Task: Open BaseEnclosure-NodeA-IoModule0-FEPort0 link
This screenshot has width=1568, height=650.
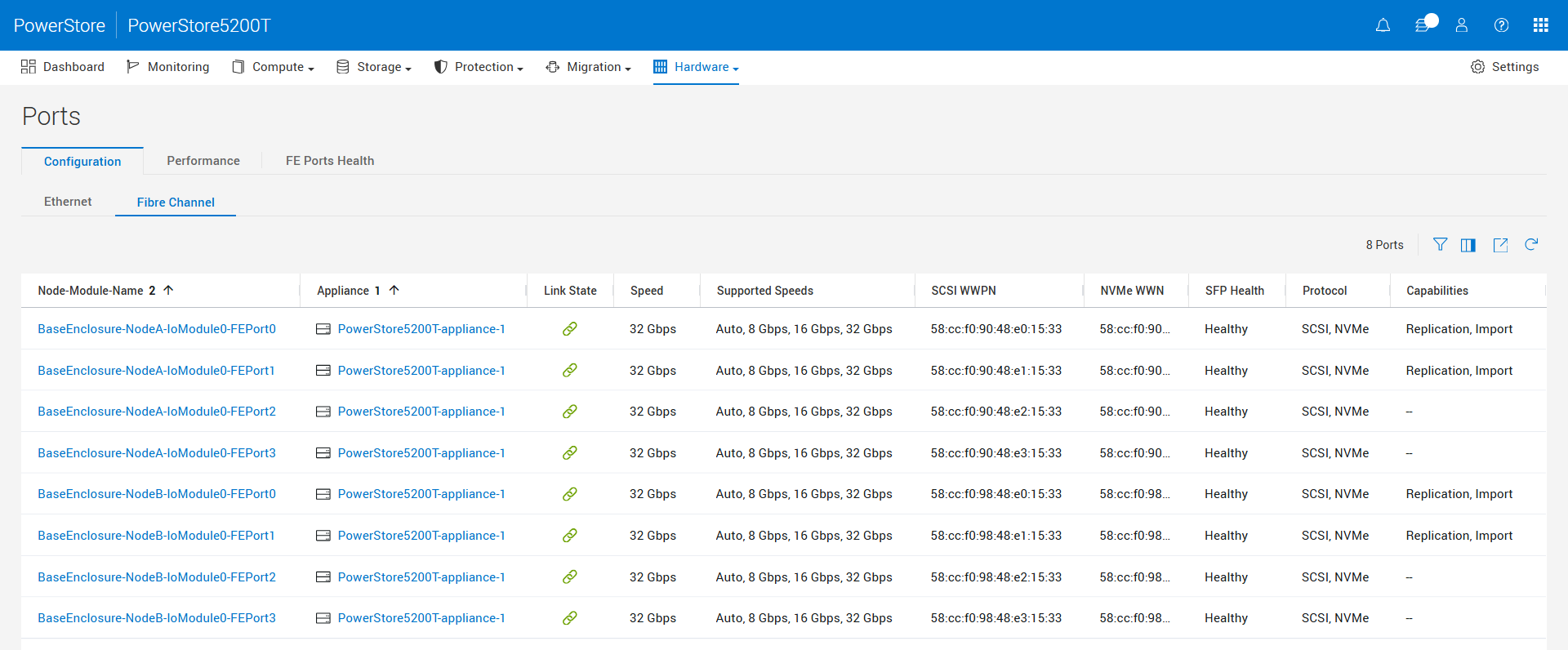Action: point(157,329)
